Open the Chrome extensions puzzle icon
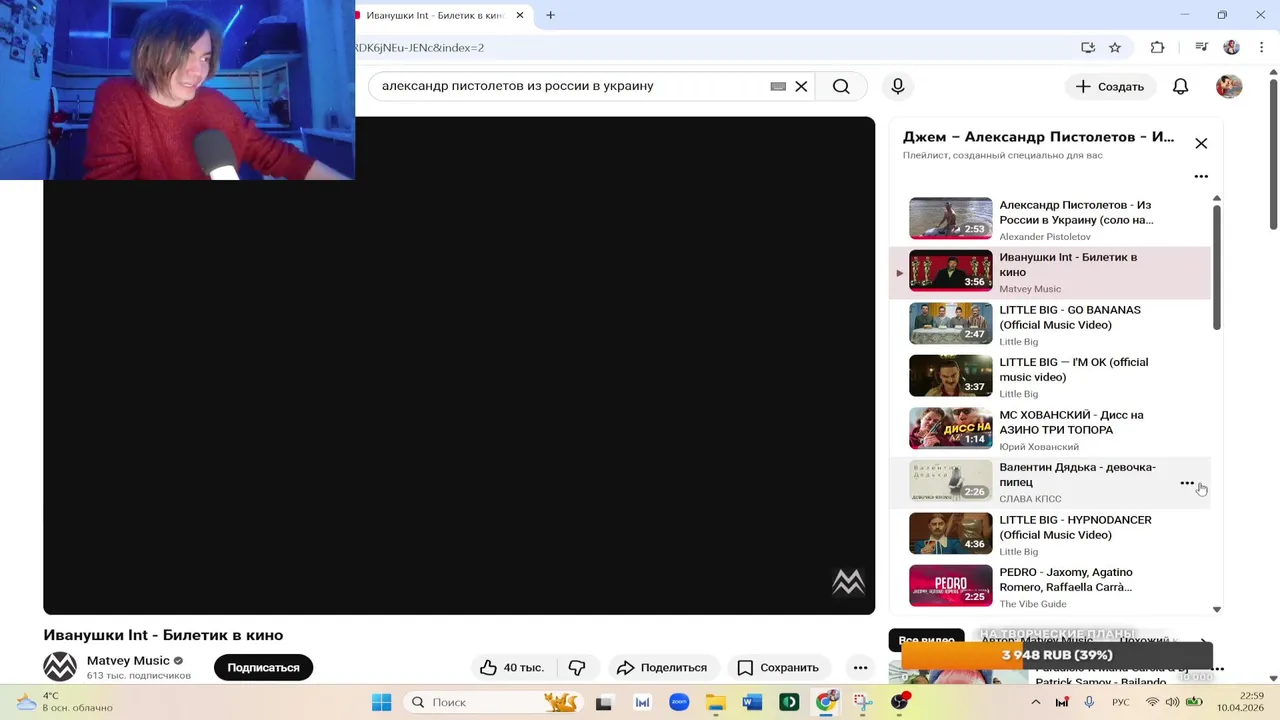 (1157, 47)
